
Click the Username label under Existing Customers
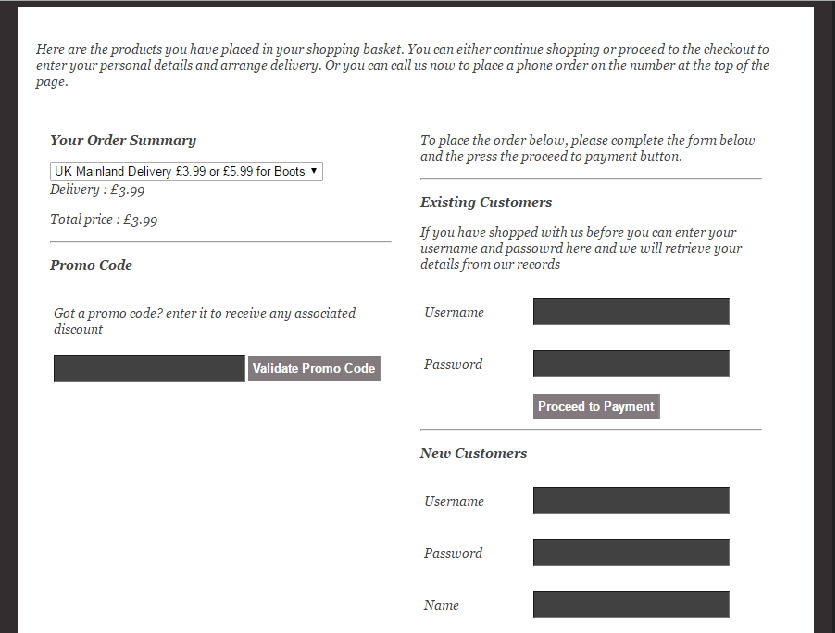[454, 313]
